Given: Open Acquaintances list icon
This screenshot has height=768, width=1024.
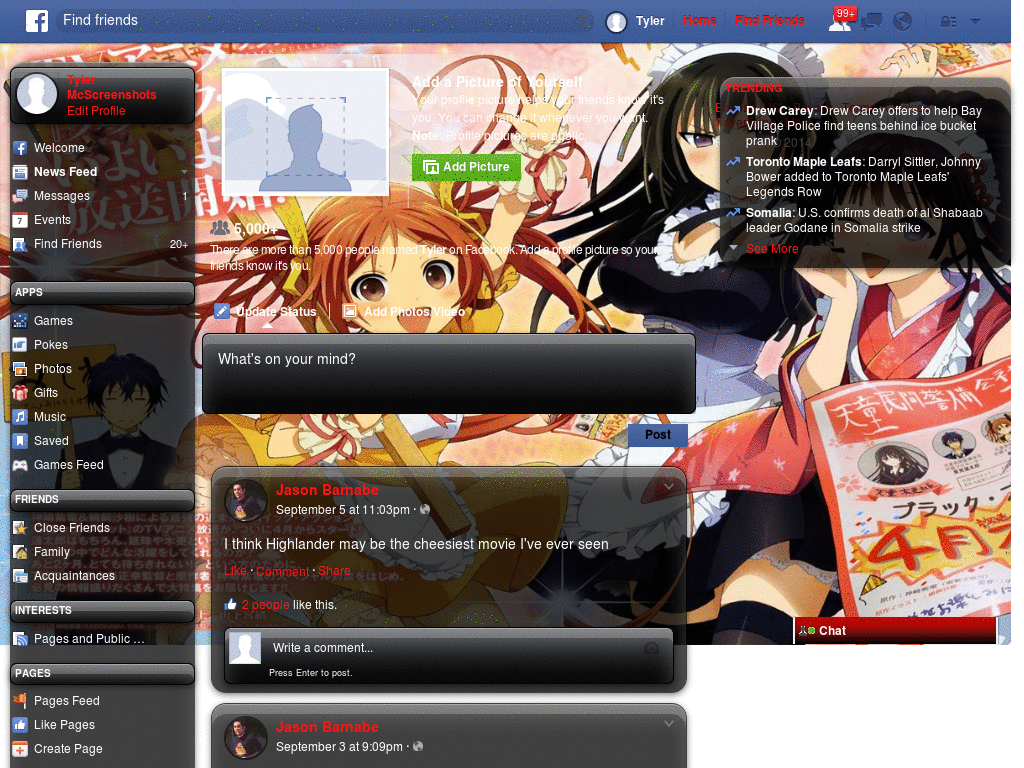Looking at the screenshot, I should click(x=20, y=576).
